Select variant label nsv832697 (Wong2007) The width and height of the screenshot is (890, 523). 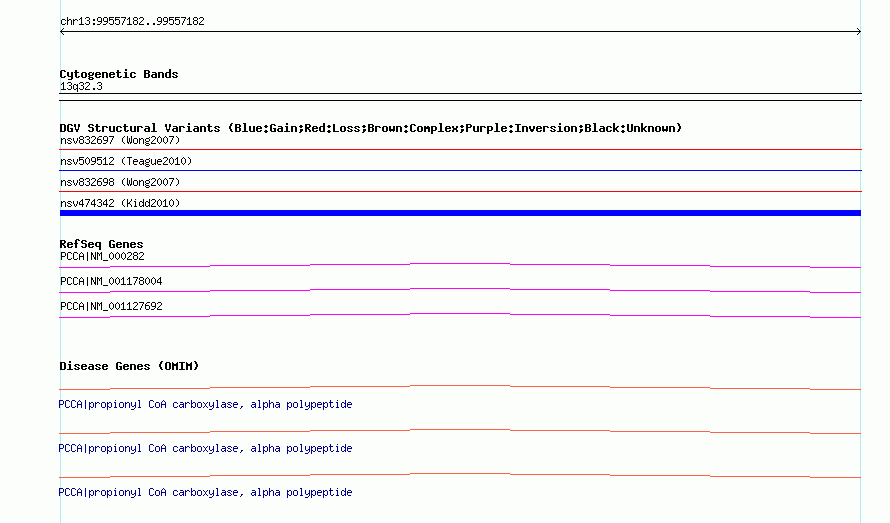[120, 140]
